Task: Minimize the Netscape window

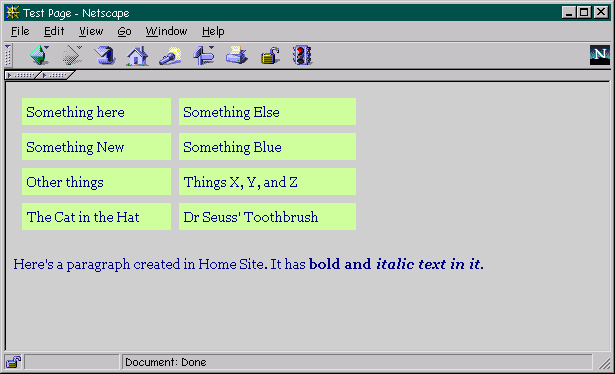Action: tap(568, 12)
